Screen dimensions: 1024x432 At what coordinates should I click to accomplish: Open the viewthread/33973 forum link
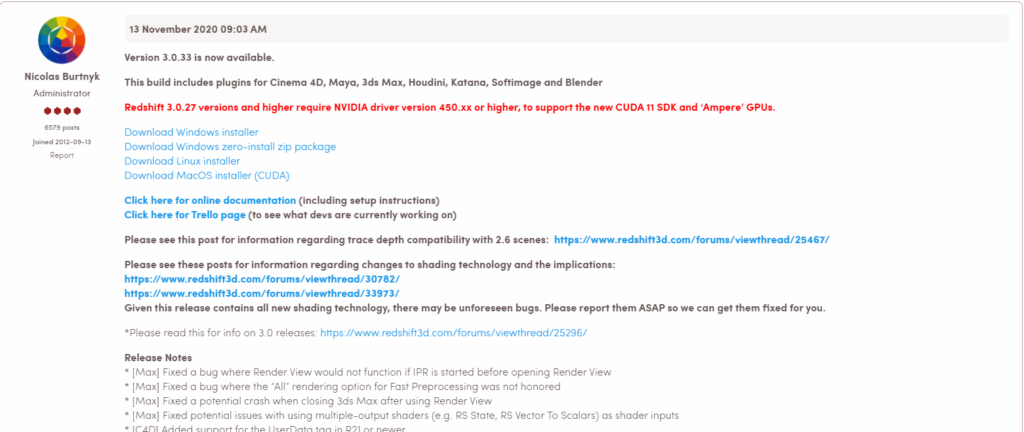(x=262, y=293)
